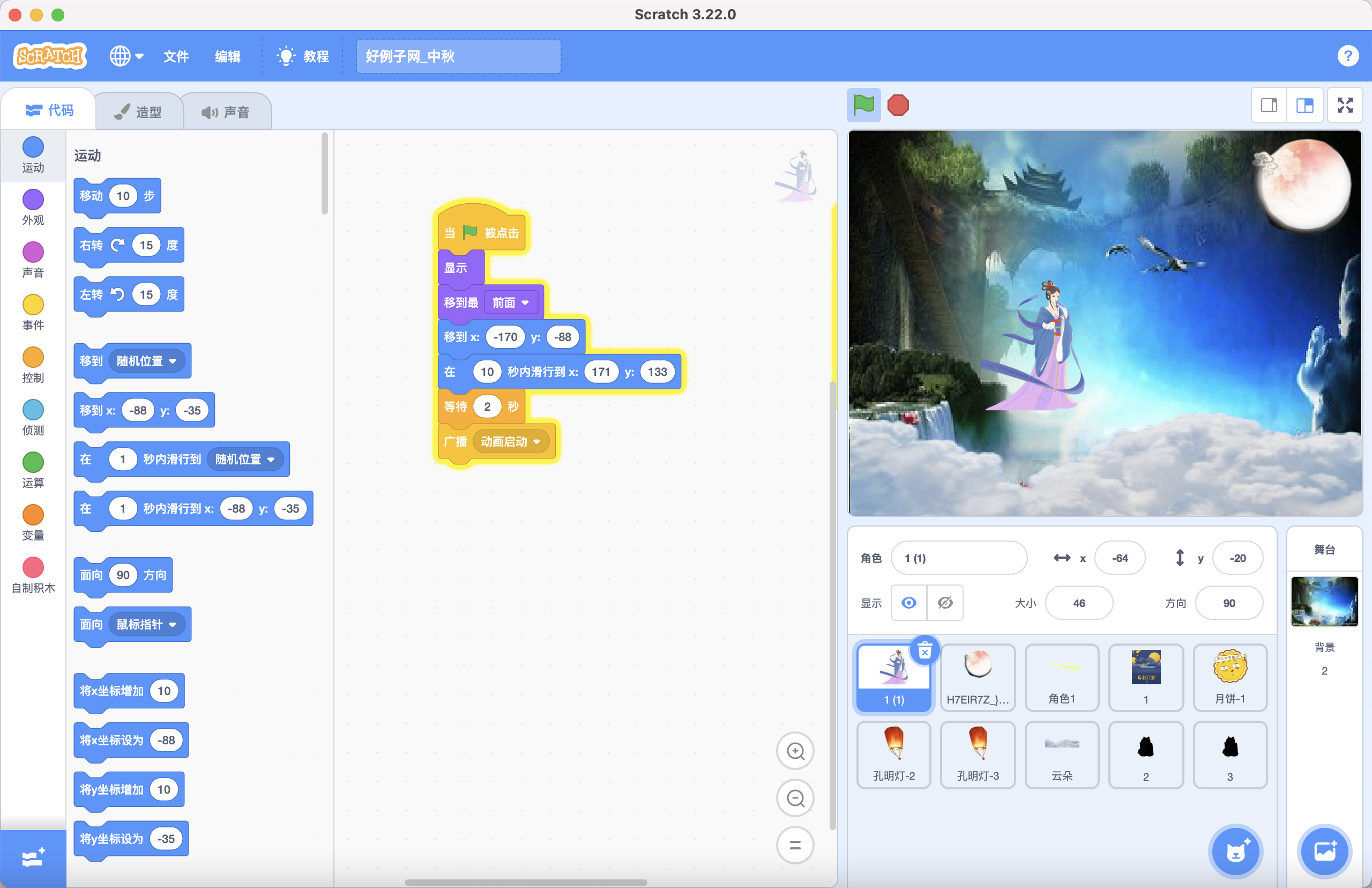1372x888 pixels.
Task: Zoom out the code workspace
Action: click(x=795, y=798)
